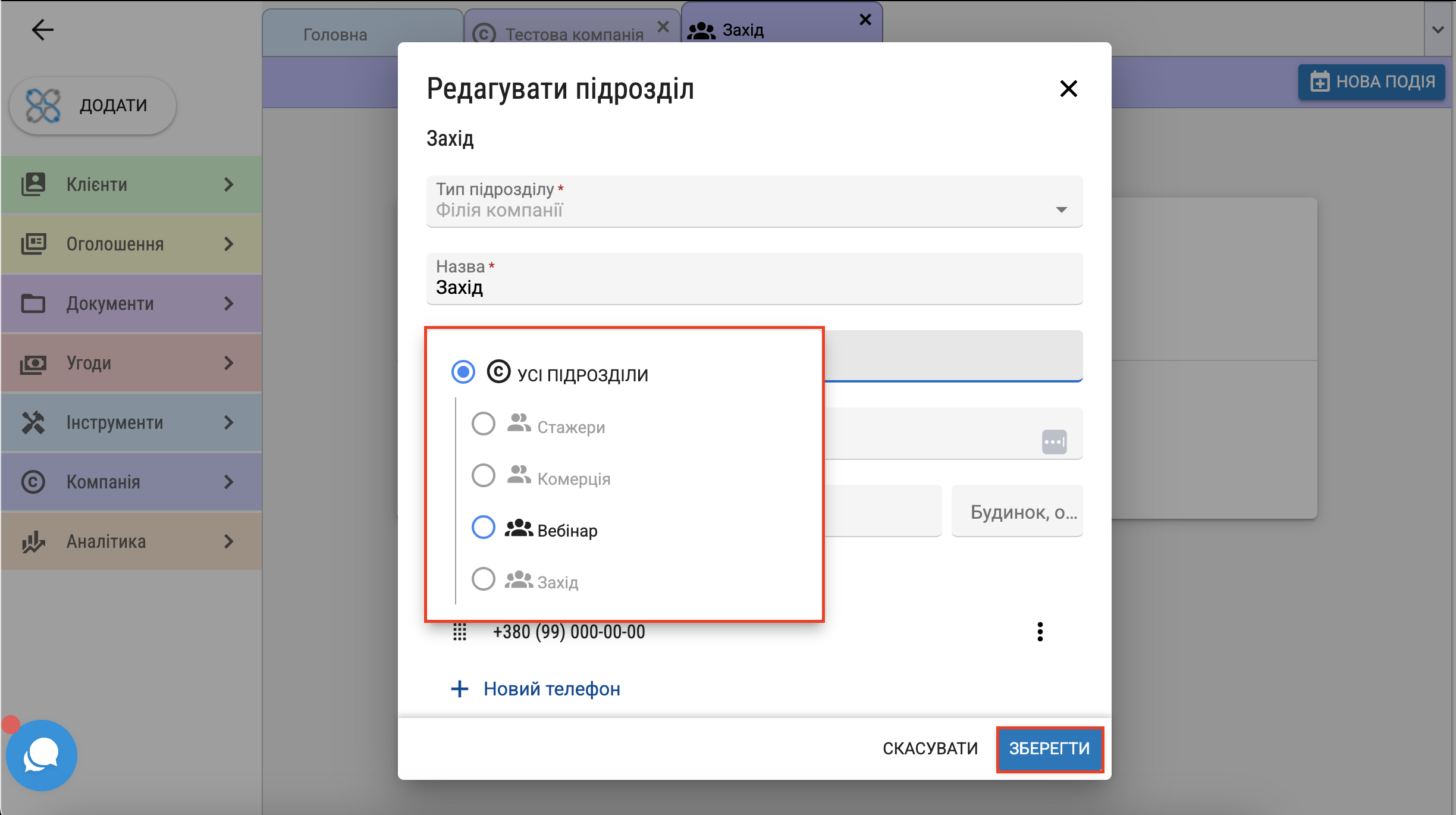
Task: Click the phone drag-handle grid icon
Action: [x=459, y=632]
